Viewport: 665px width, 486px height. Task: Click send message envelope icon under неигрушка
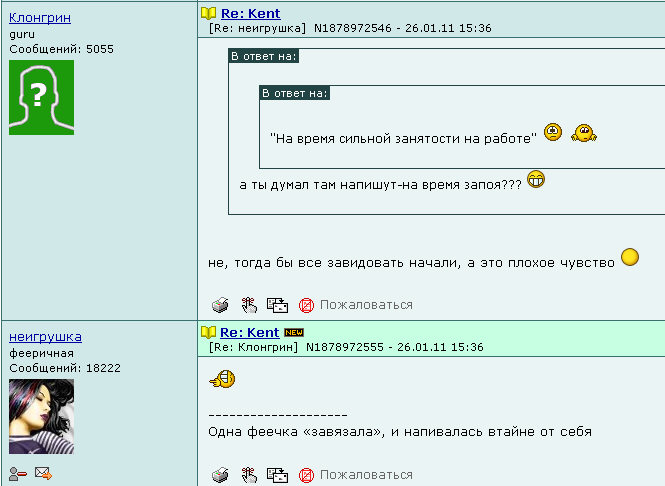coord(43,473)
